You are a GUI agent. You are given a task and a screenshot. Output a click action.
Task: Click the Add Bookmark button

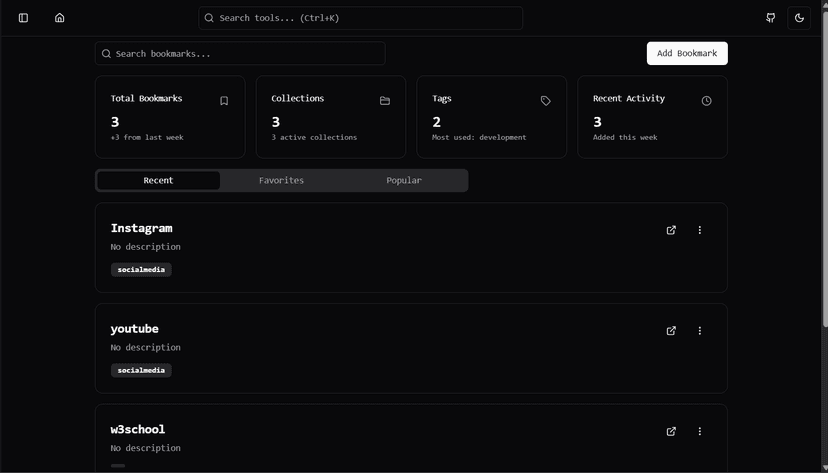687,53
